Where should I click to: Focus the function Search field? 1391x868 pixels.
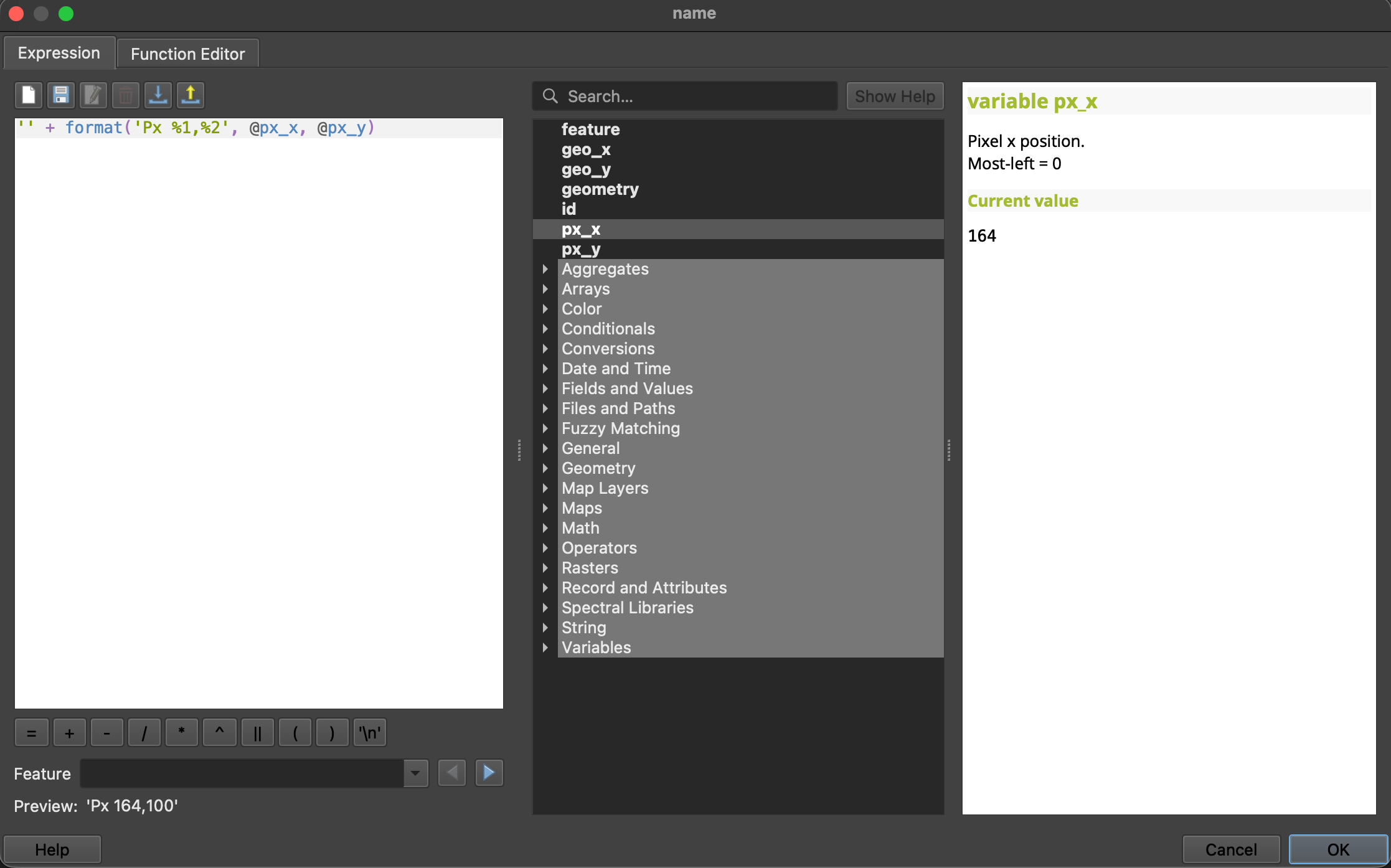click(685, 96)
